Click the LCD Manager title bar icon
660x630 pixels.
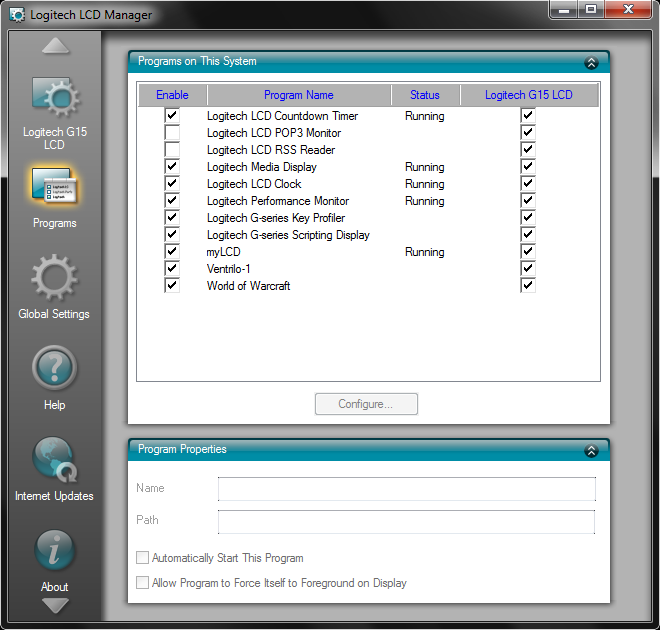point(17,15)
